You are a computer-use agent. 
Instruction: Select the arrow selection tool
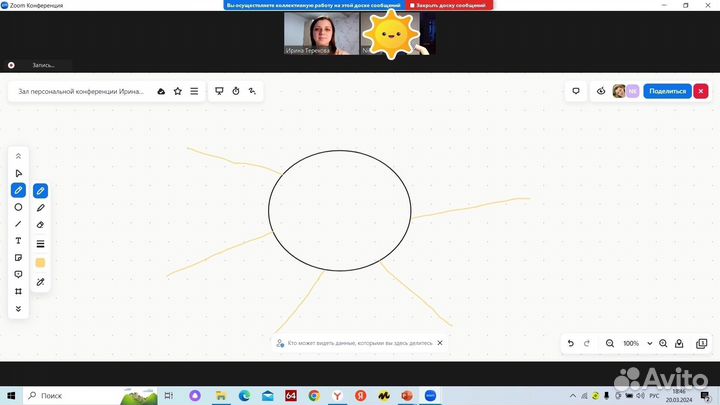coord(18,173)
